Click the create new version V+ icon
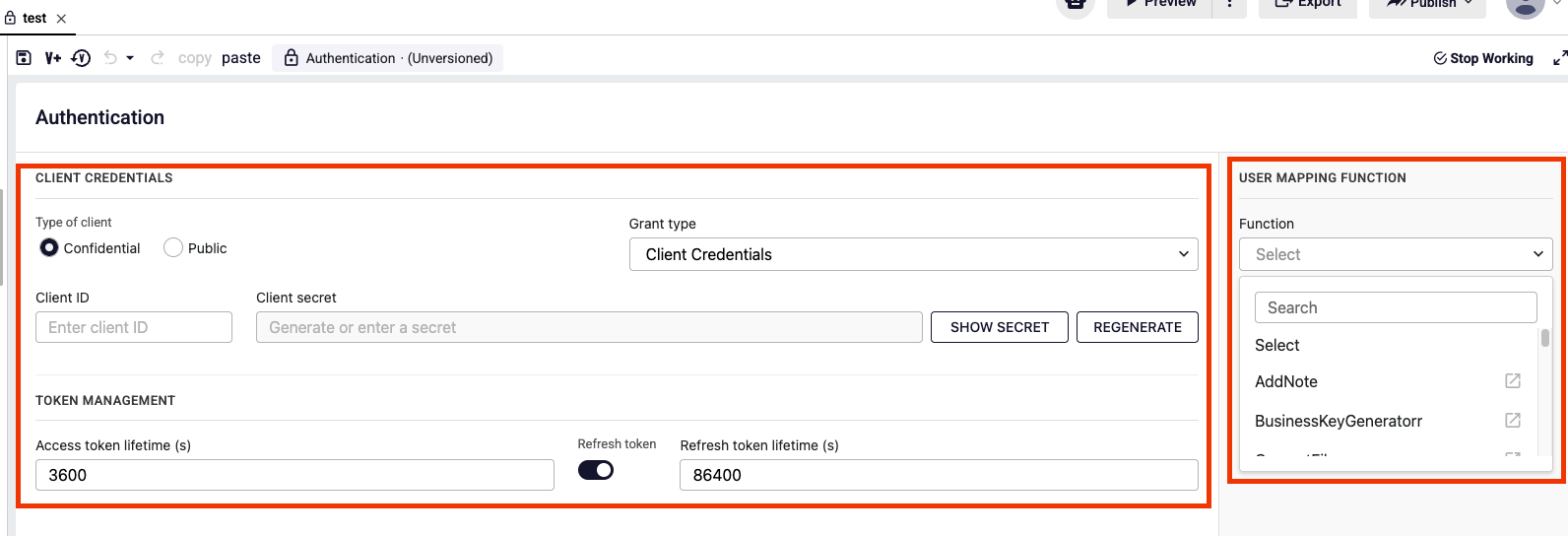Screen dimensions: 1568x536 tap(53, 58)
